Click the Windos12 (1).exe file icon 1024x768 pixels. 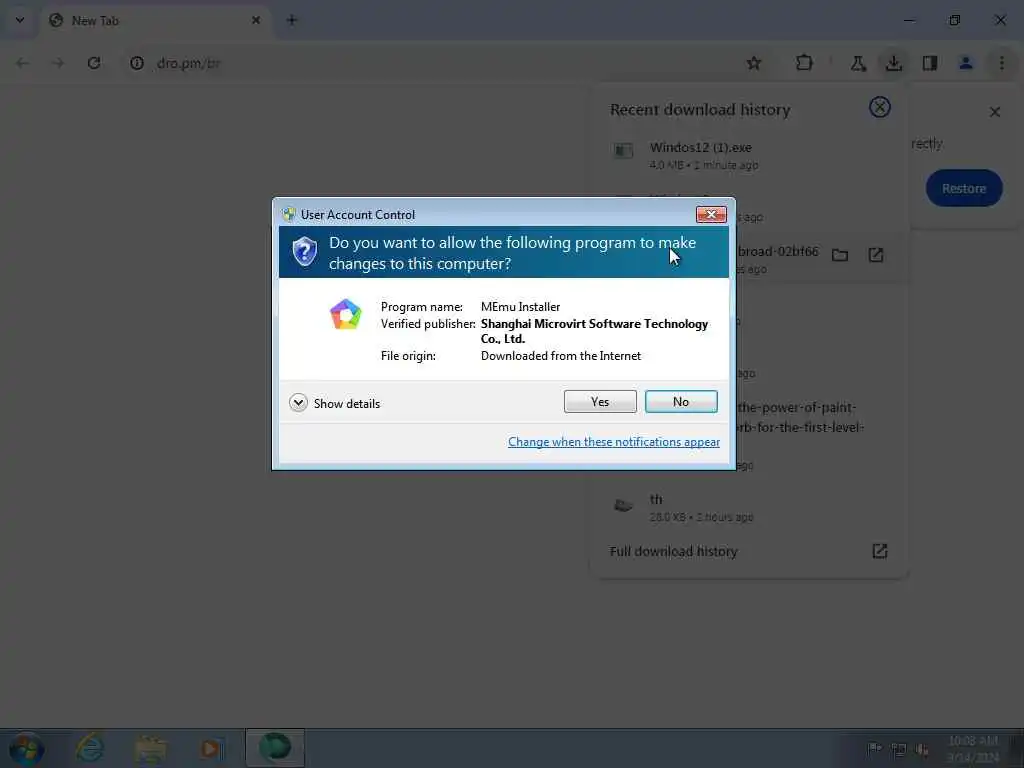[x=623, y=152]
